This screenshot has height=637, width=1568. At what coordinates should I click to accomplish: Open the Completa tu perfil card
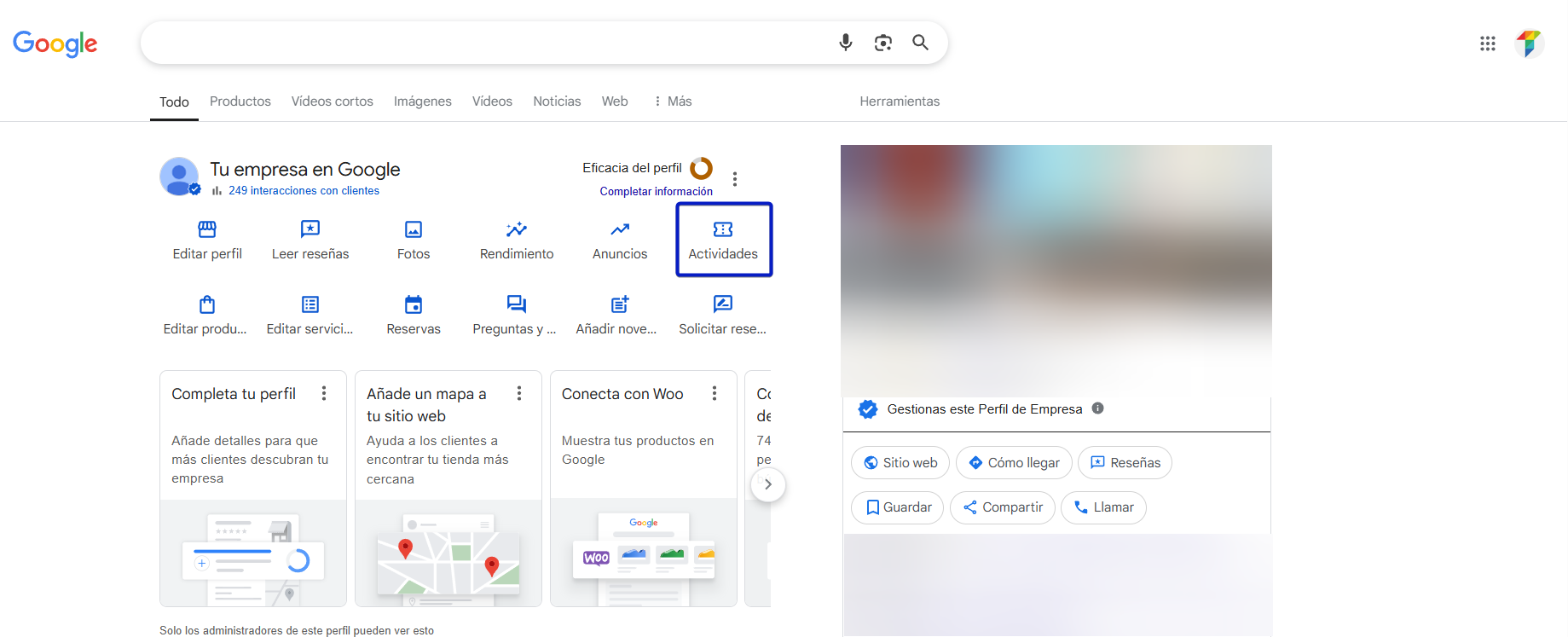click(253, 489)
